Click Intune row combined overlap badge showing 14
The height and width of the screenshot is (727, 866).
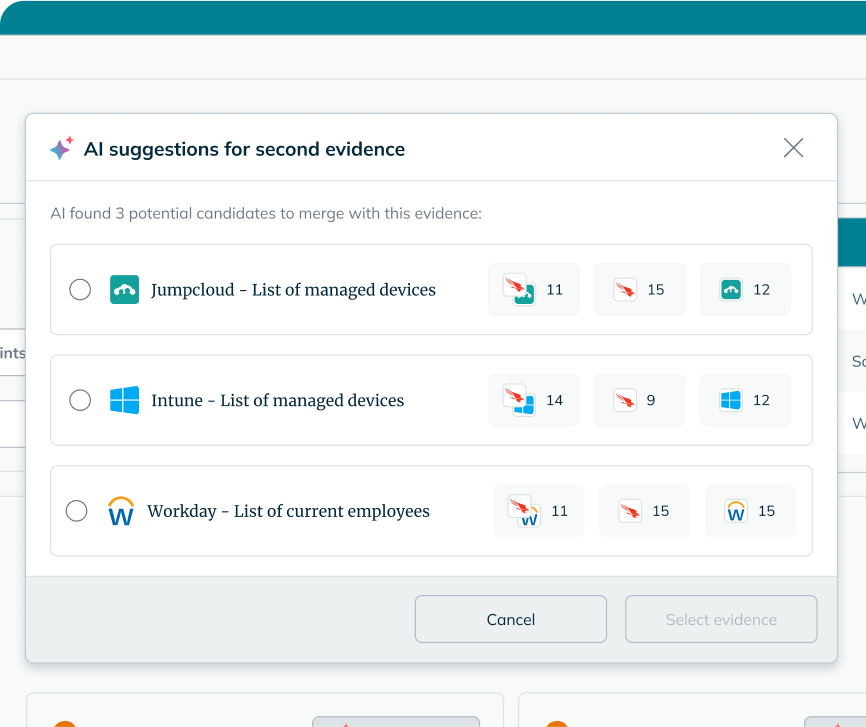pos(534,400)
